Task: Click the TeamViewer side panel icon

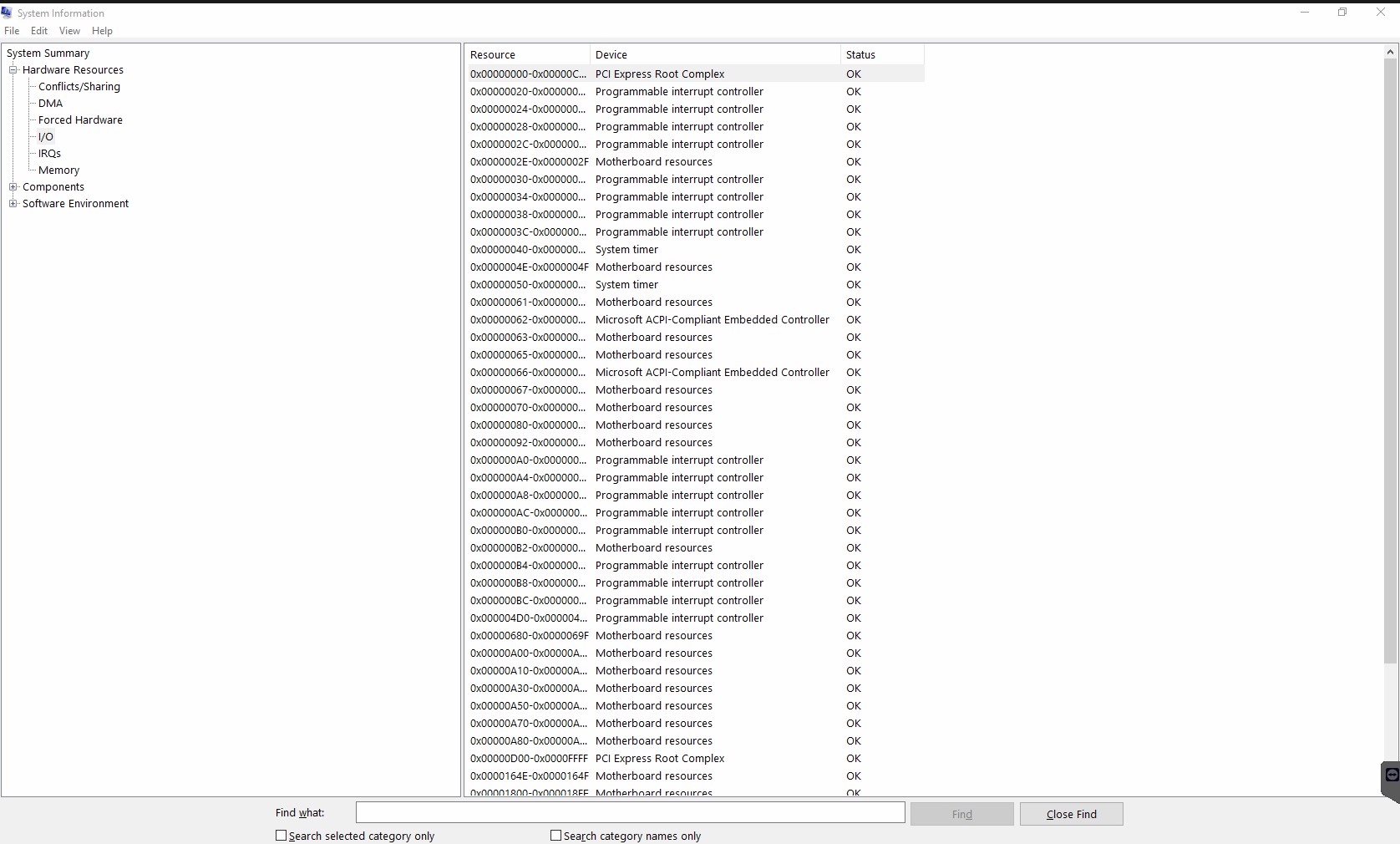Action: point(1392,775)
